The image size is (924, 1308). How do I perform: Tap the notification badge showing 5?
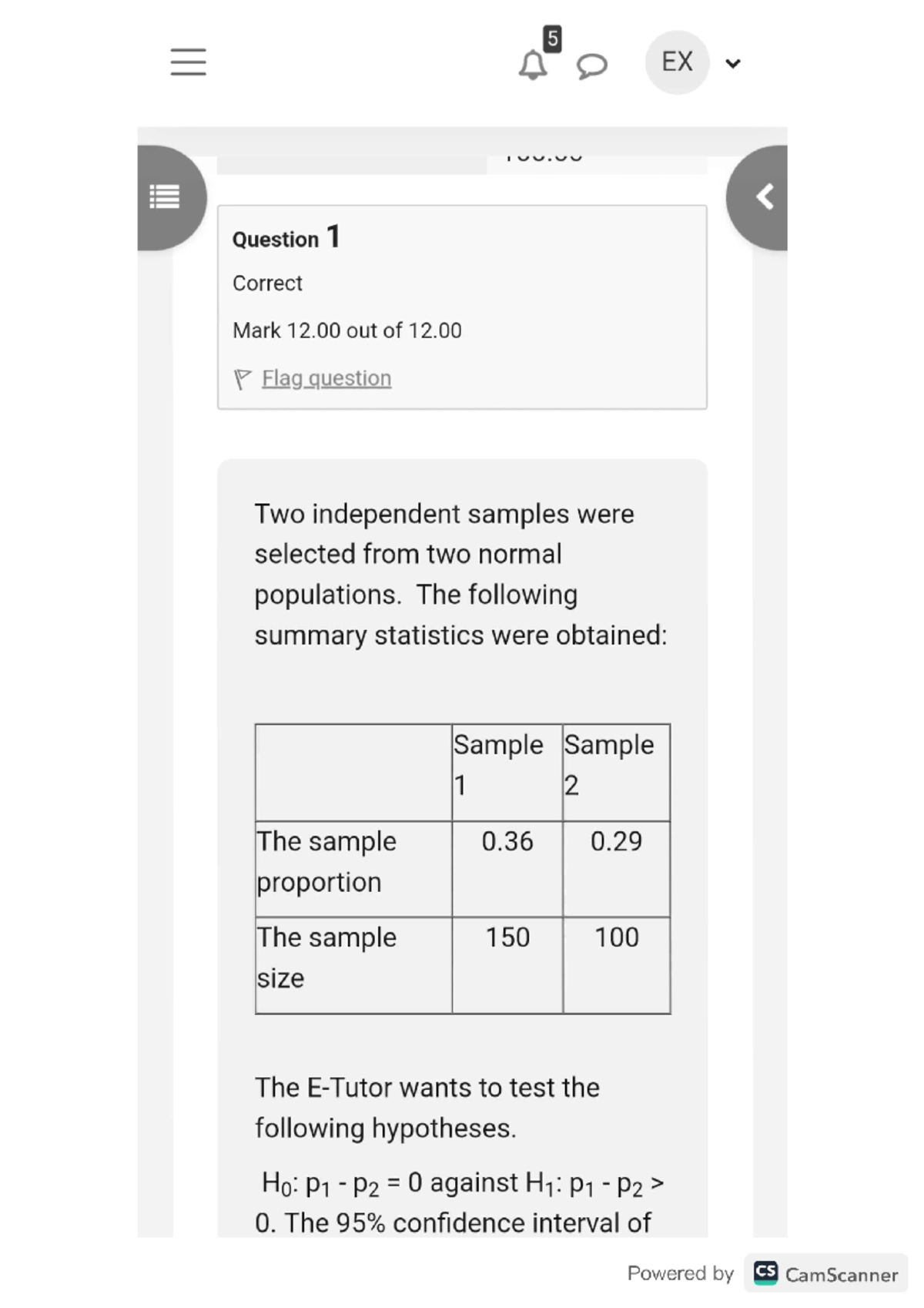pyautogui.click(x=551, y=38)
